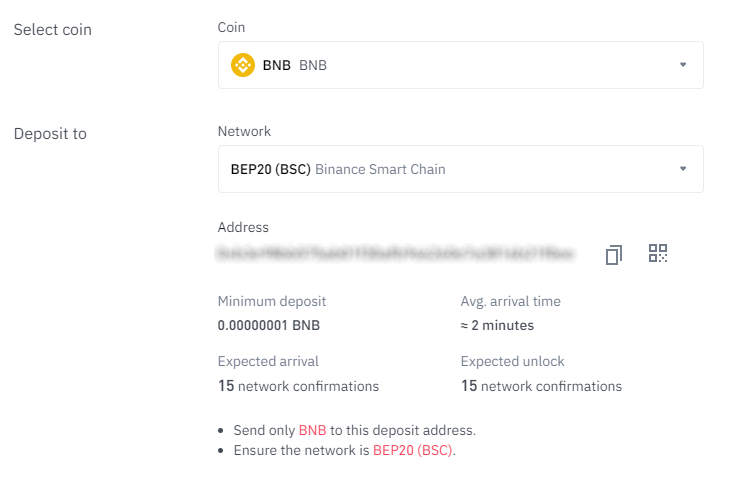Open the Coin dropdown arrow
Screen dimensions: 739x483
(683, 65)
